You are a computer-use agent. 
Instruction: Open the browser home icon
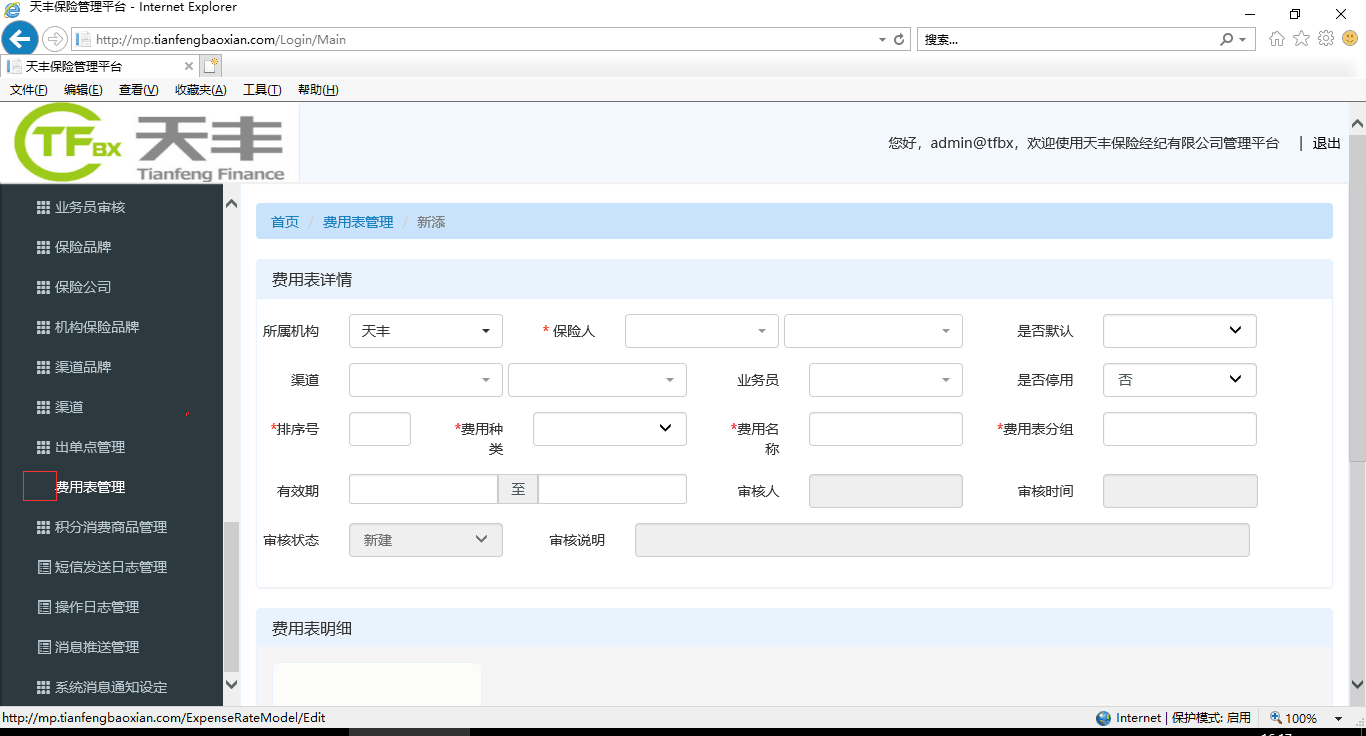(x=1276, y=39)
